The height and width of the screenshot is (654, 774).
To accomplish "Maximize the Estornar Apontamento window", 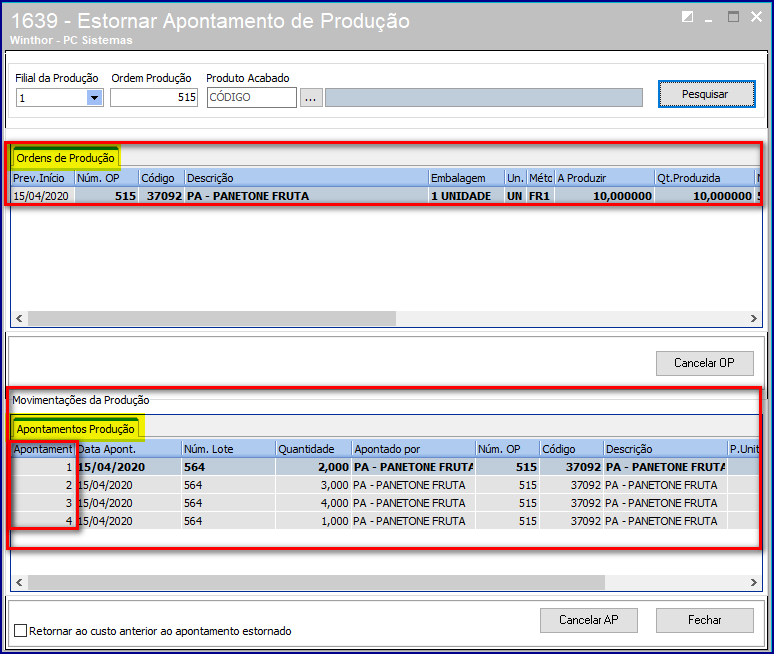I will click(734, 17).
